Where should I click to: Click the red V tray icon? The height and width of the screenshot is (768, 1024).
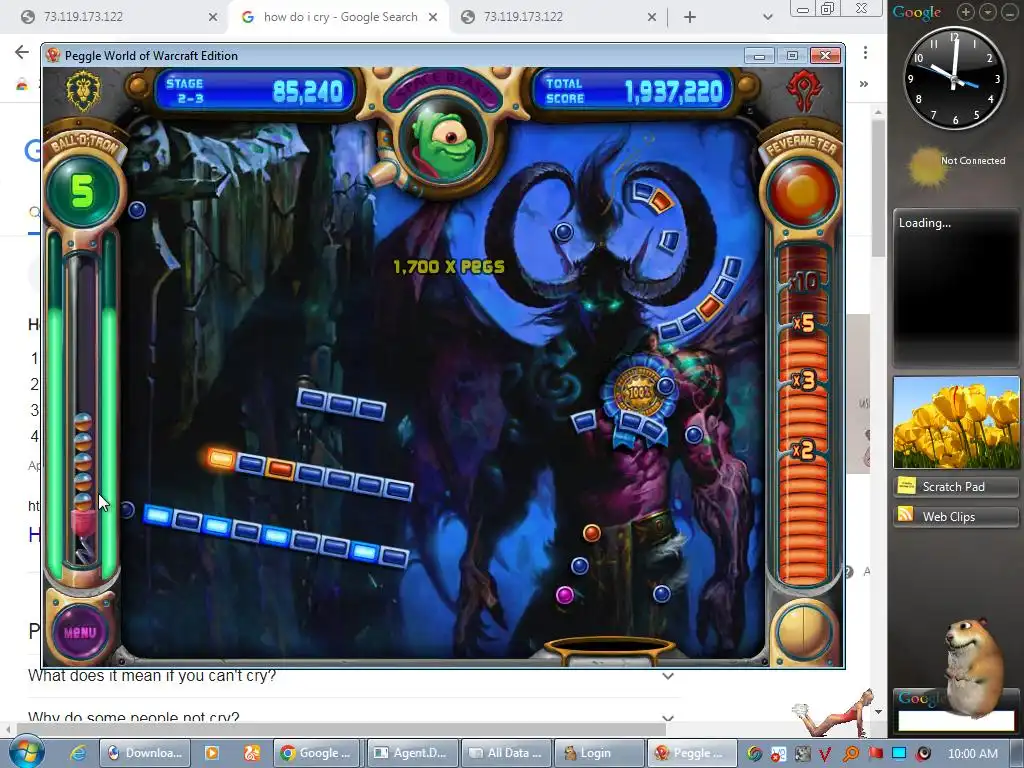click(826, 754)
